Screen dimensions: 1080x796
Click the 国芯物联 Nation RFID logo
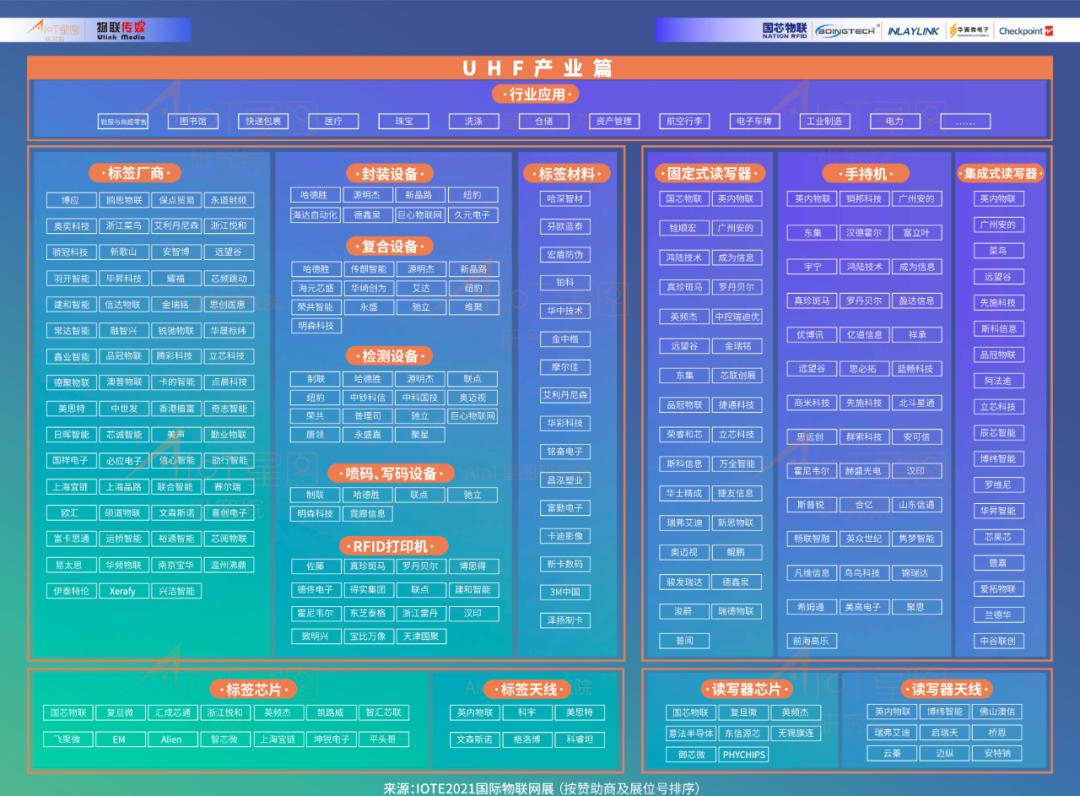click(x=785, y=30)
